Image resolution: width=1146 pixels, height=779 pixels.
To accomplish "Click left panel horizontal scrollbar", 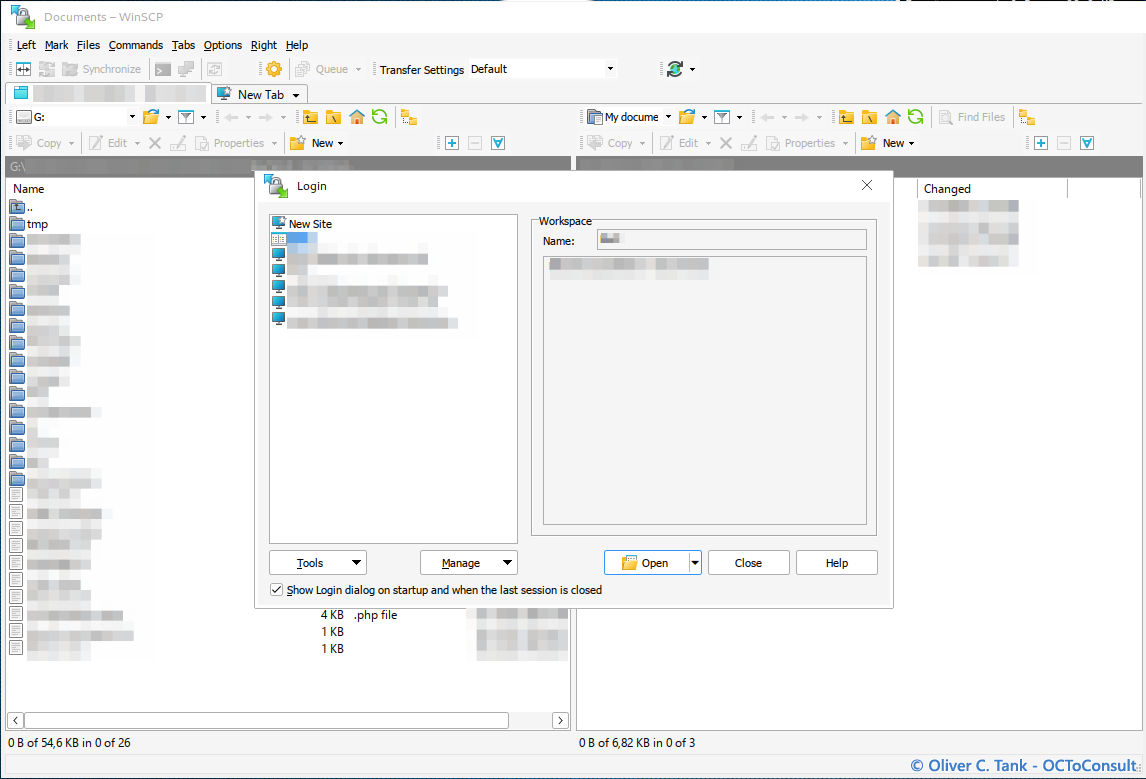I will [267, 721].
